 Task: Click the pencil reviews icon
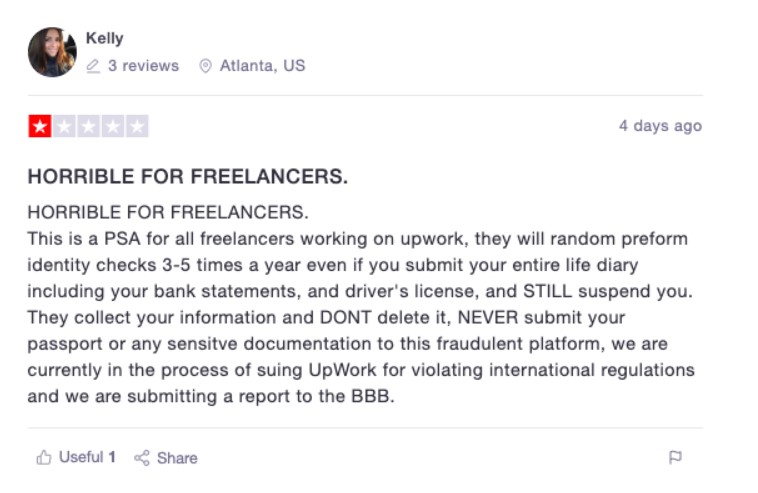tap(93, 66)
